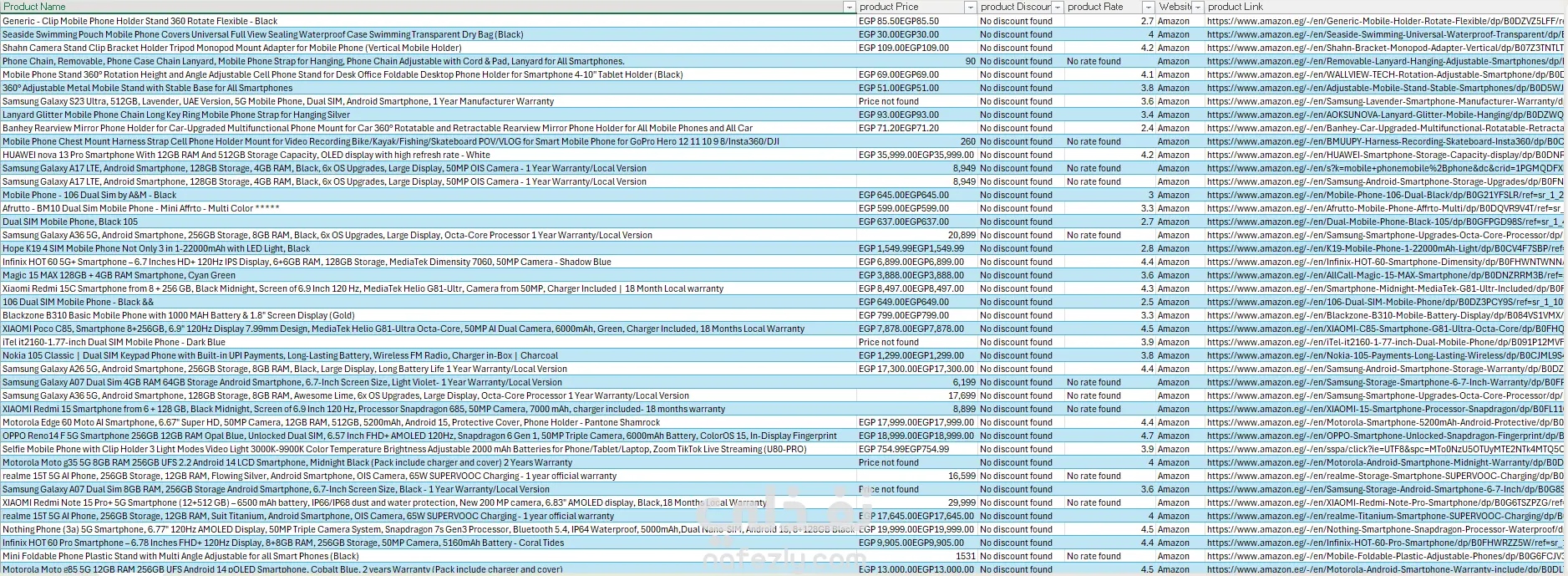This screenshot has width=1568, height=576.
Task: Open the Nothing-Smartphone-Snapdragon-Processor-Waterproof link
Action: [x=1386, y=529]
